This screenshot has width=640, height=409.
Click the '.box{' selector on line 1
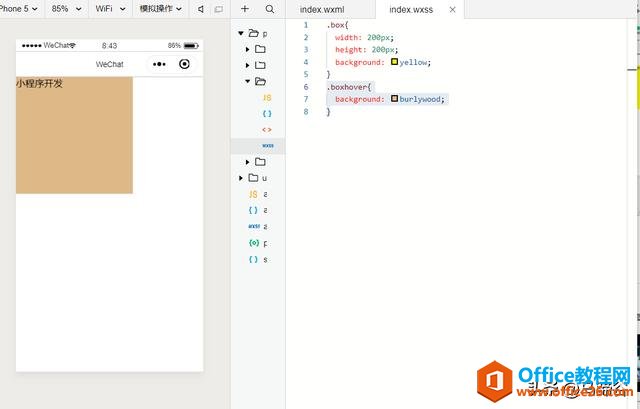tap(337, 25)
